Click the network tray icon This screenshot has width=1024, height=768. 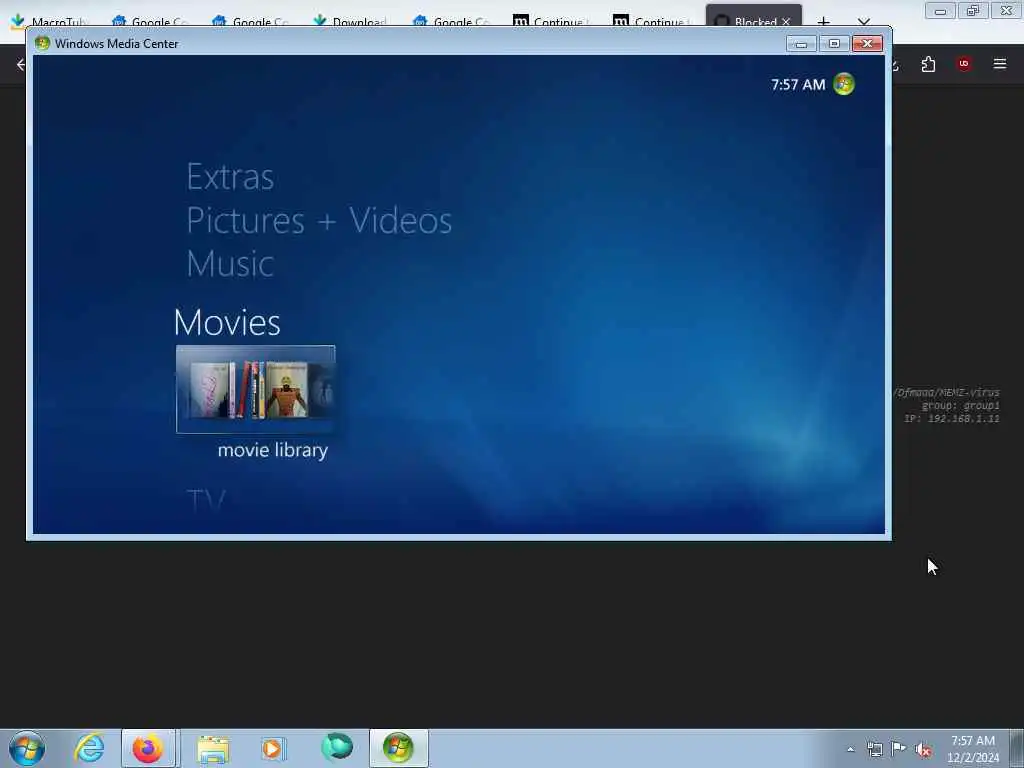874,749
